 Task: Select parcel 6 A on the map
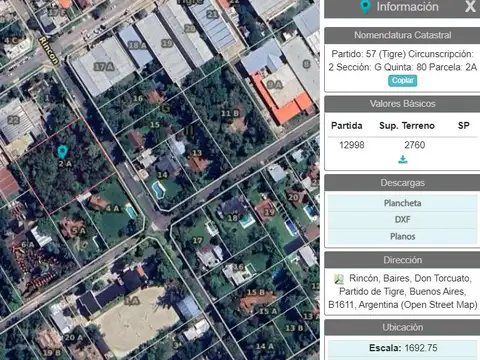(x=28, y=244)
